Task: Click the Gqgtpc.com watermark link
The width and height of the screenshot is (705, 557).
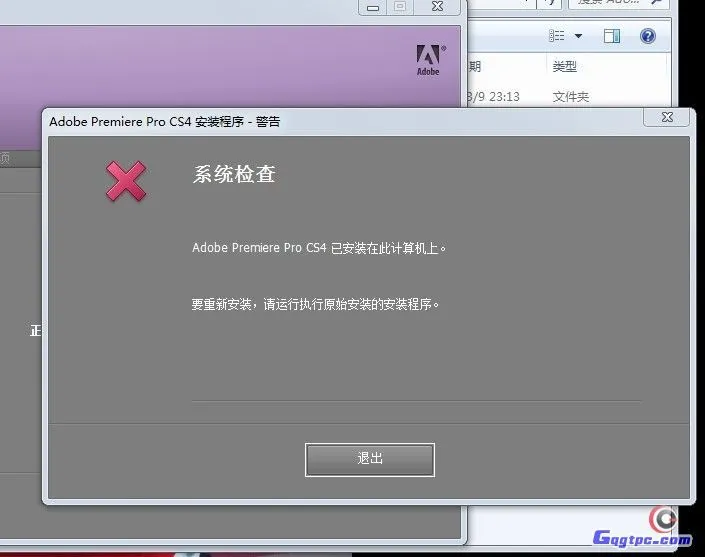Action: tap(643, 539)
